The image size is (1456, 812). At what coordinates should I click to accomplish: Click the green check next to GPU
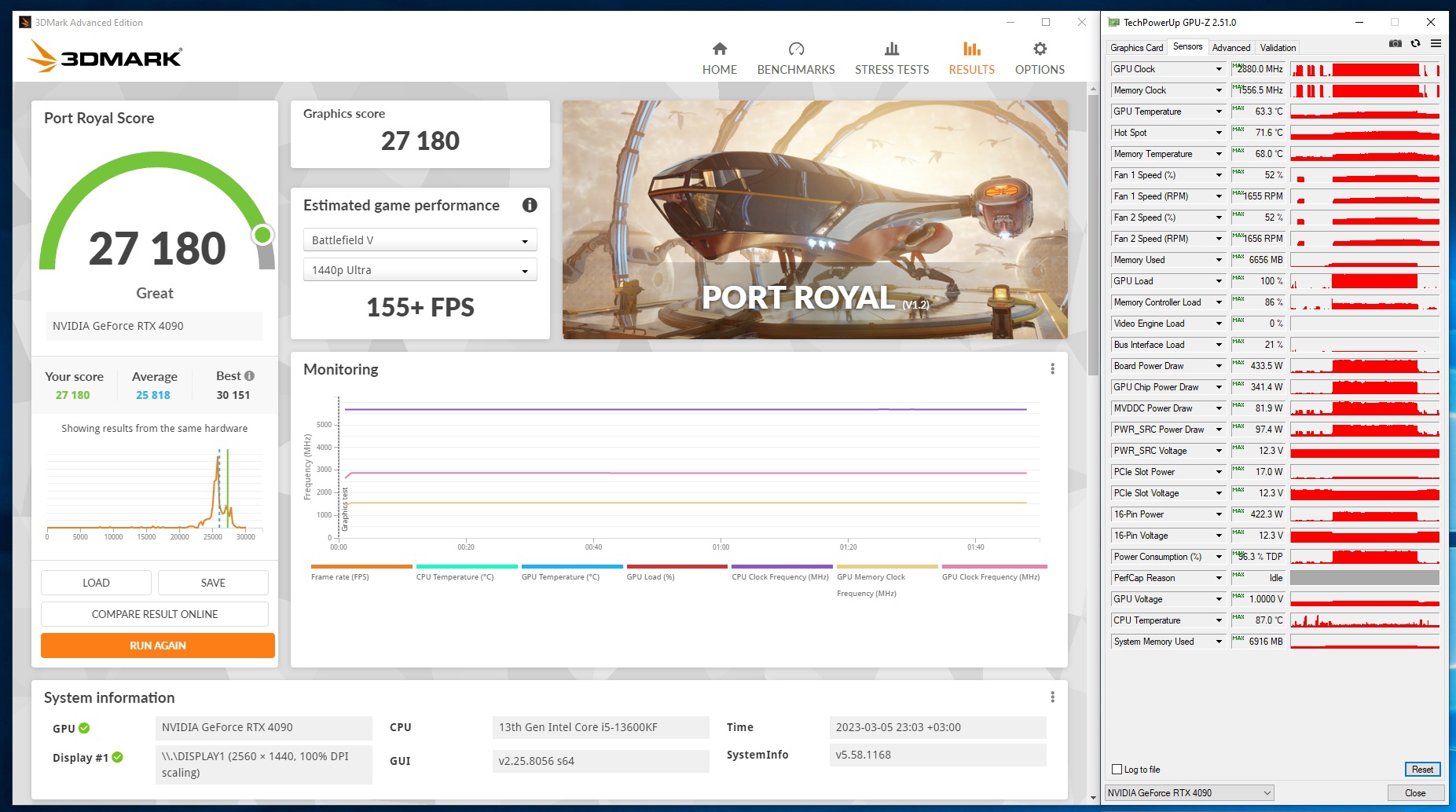[x=84, y=728]
